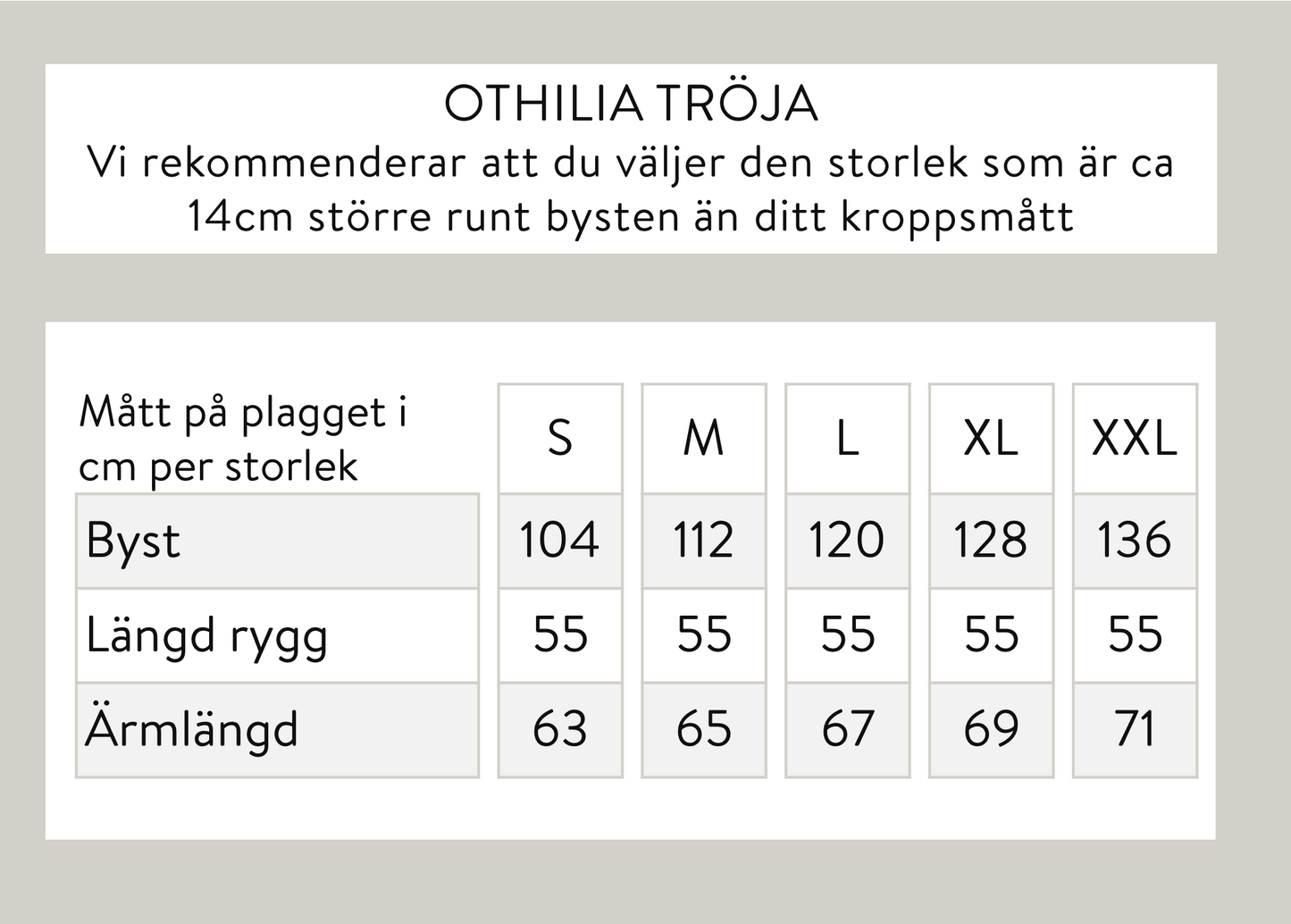Image resolution: width=1291 pixels, height=924 pixels.
Task: Click the Byst value 120 for L
Action: point(847,541)
